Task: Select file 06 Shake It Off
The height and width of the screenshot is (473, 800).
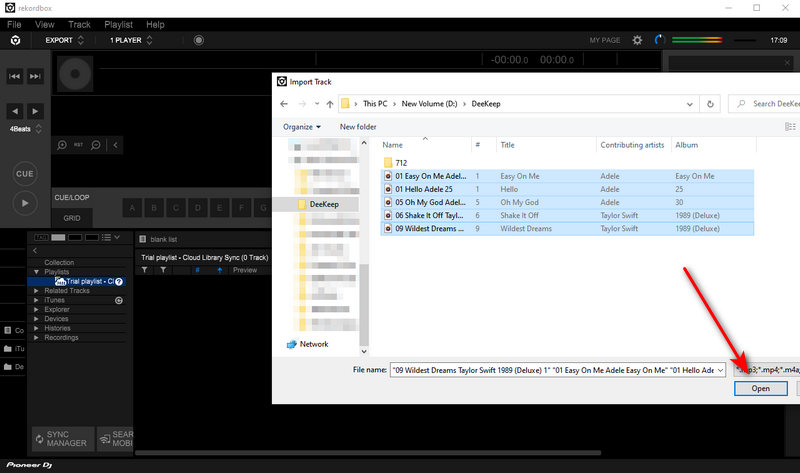Action: 567,215
